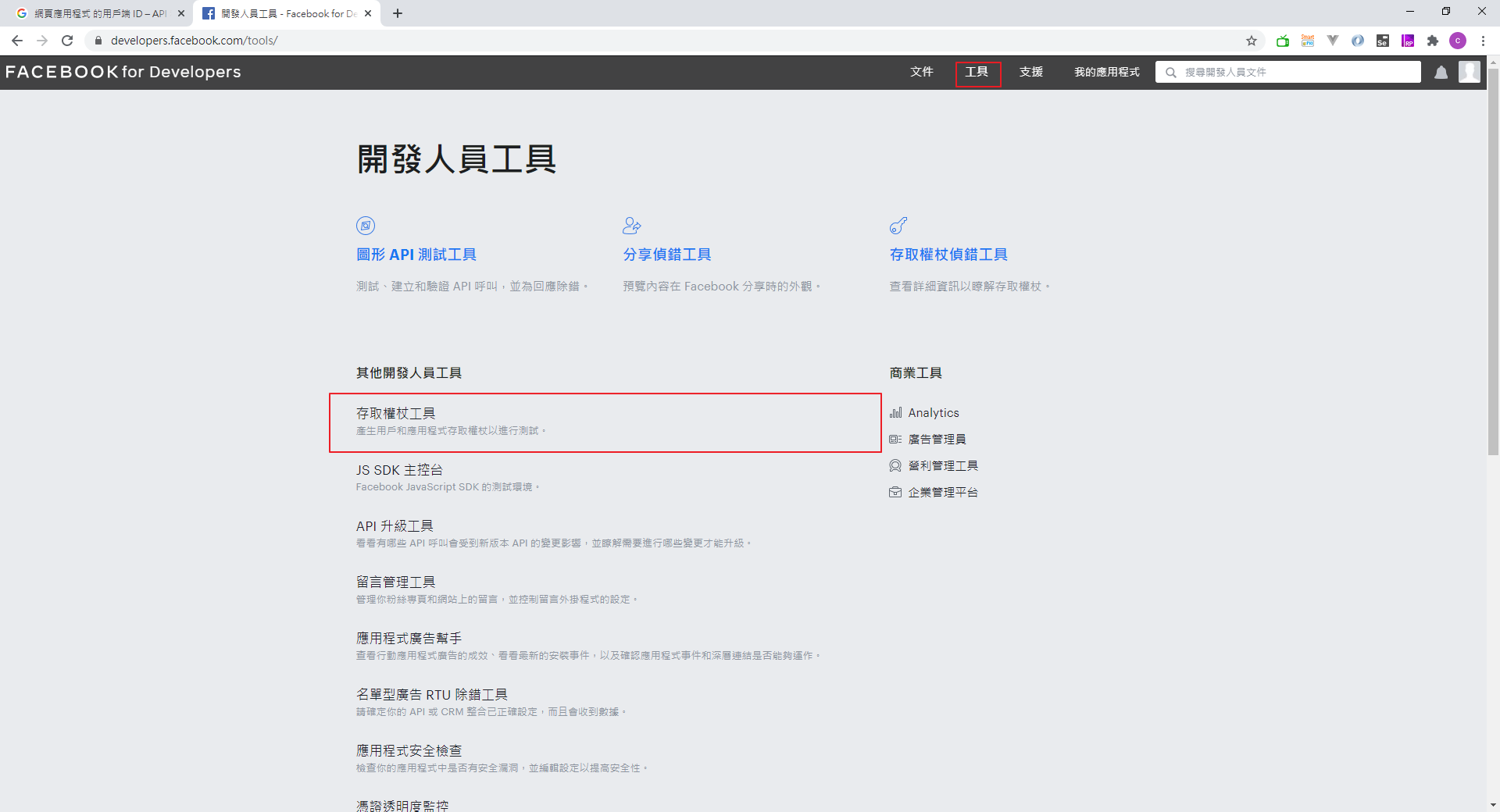Open the purple RP extension
The width and height of the screenshot is (1500, 812).
(1408, 41)
